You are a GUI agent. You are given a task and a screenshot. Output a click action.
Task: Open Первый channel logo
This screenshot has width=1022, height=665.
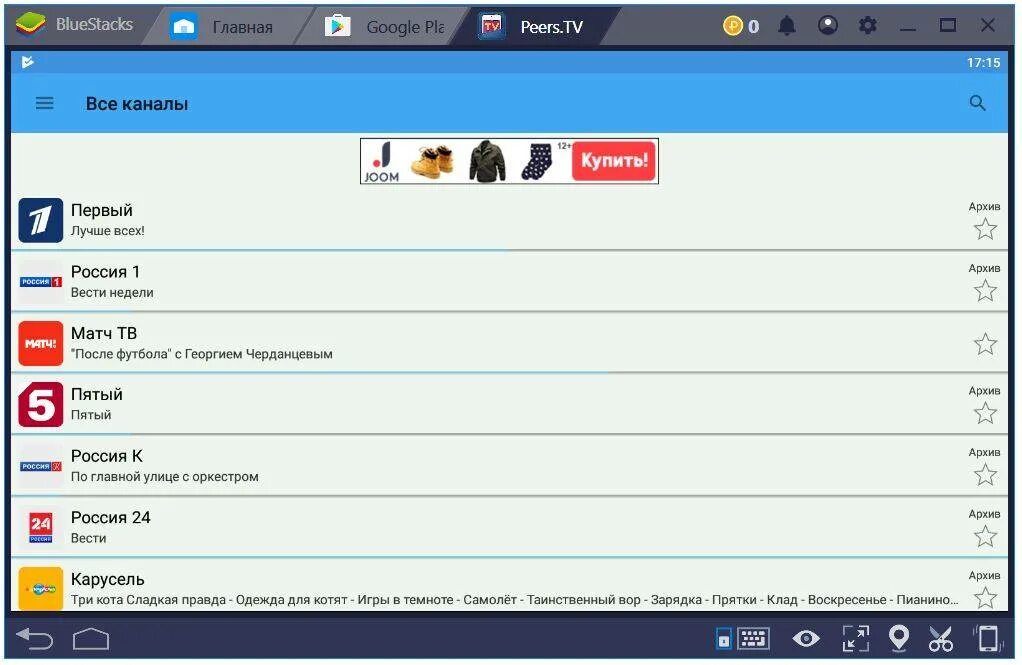[x=40, y=220]
